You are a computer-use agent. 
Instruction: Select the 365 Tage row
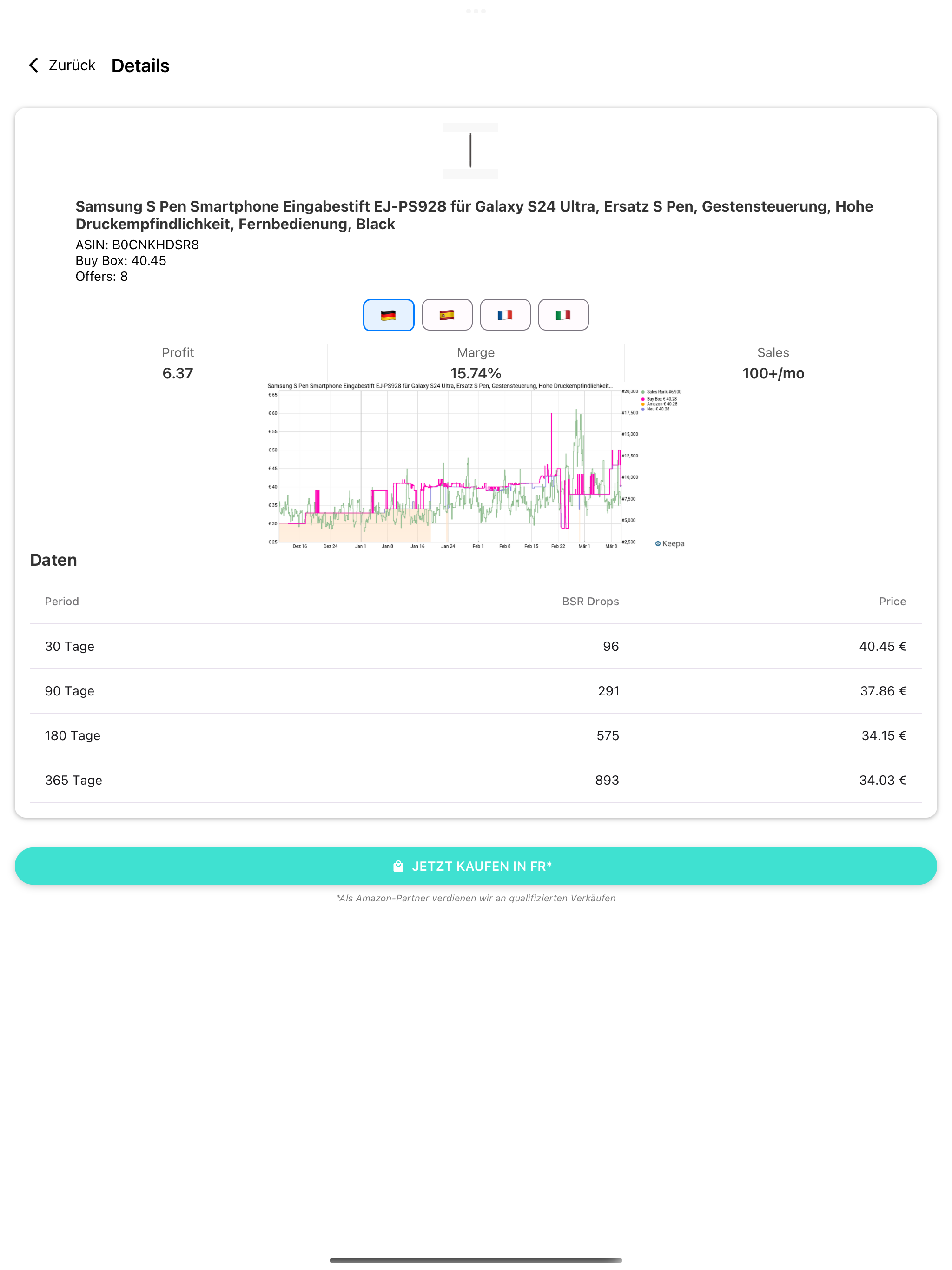pos(476,780)
